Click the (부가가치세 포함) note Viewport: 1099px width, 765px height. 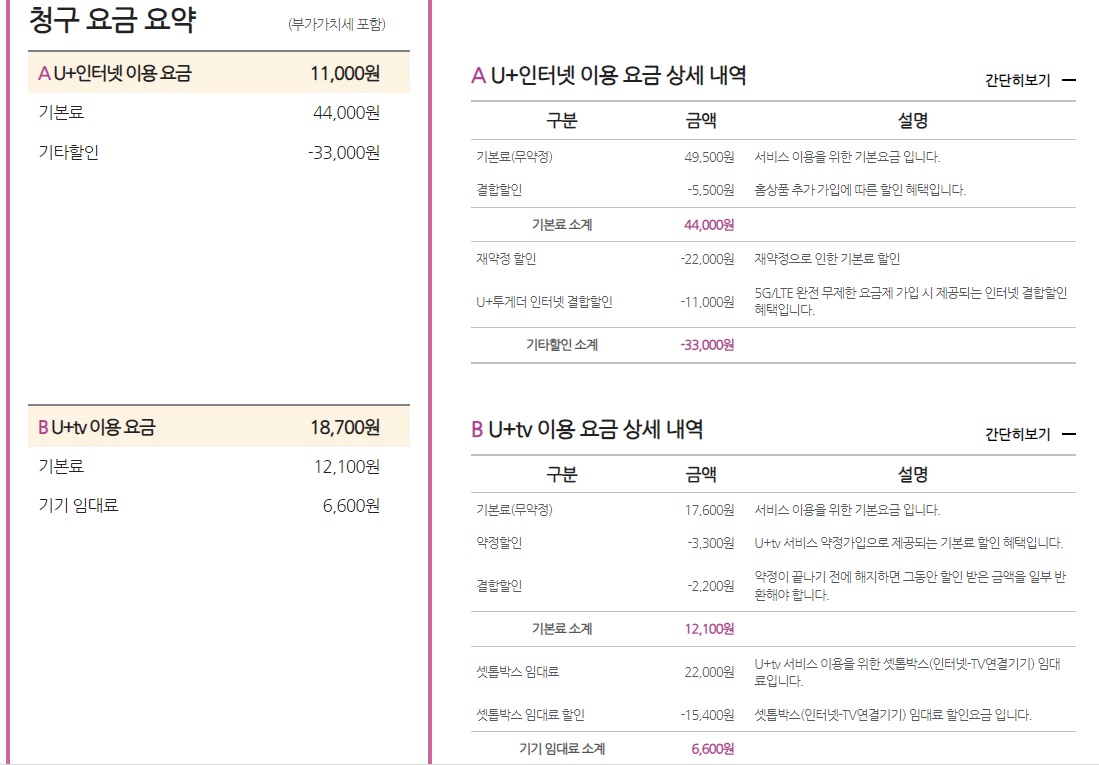point(337,25)
